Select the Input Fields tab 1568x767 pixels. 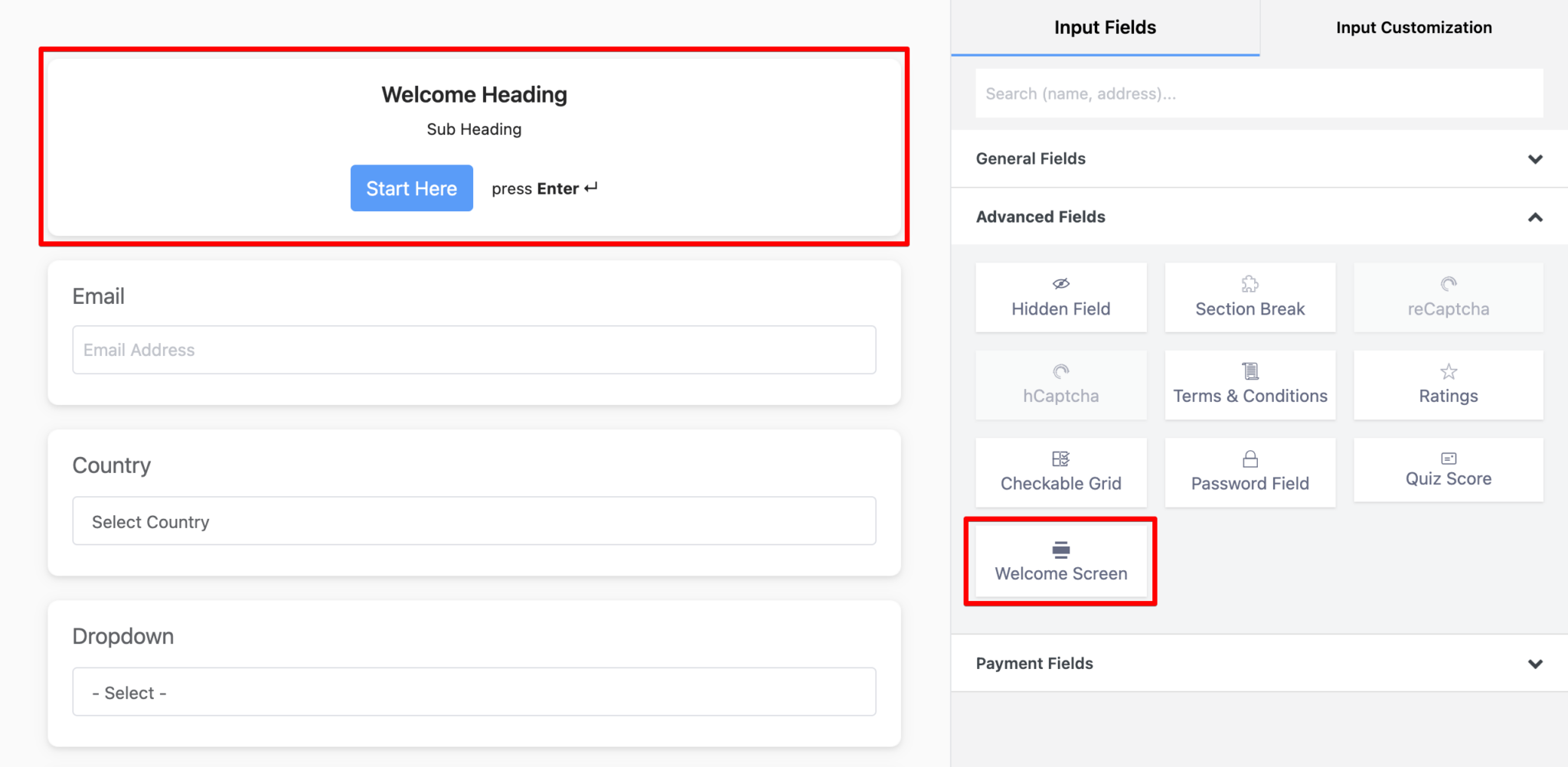coord(1105,28)
